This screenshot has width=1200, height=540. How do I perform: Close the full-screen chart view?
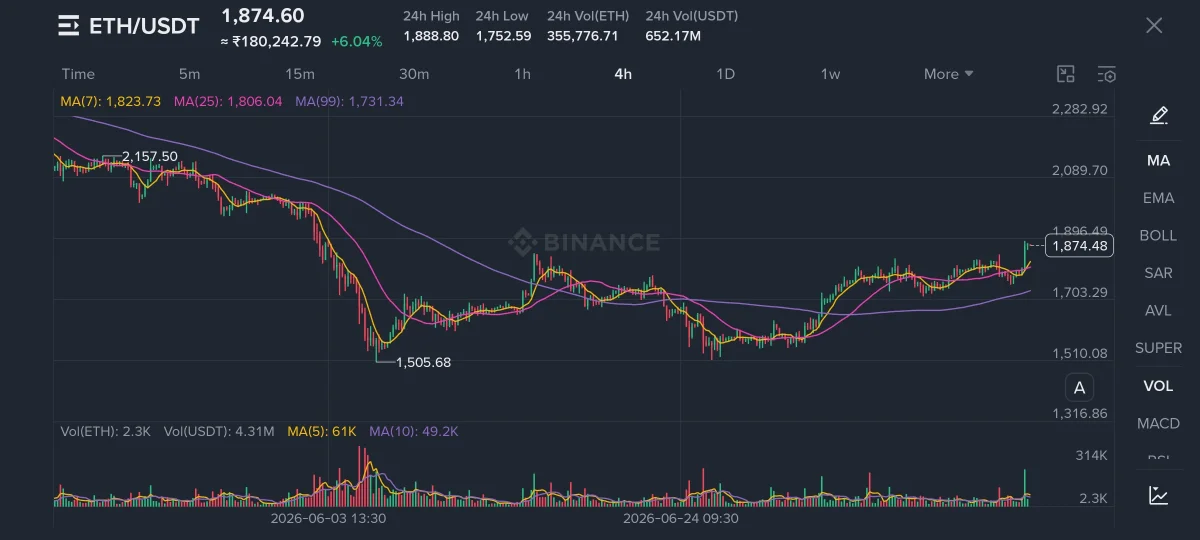click(x=1154, y=26)
